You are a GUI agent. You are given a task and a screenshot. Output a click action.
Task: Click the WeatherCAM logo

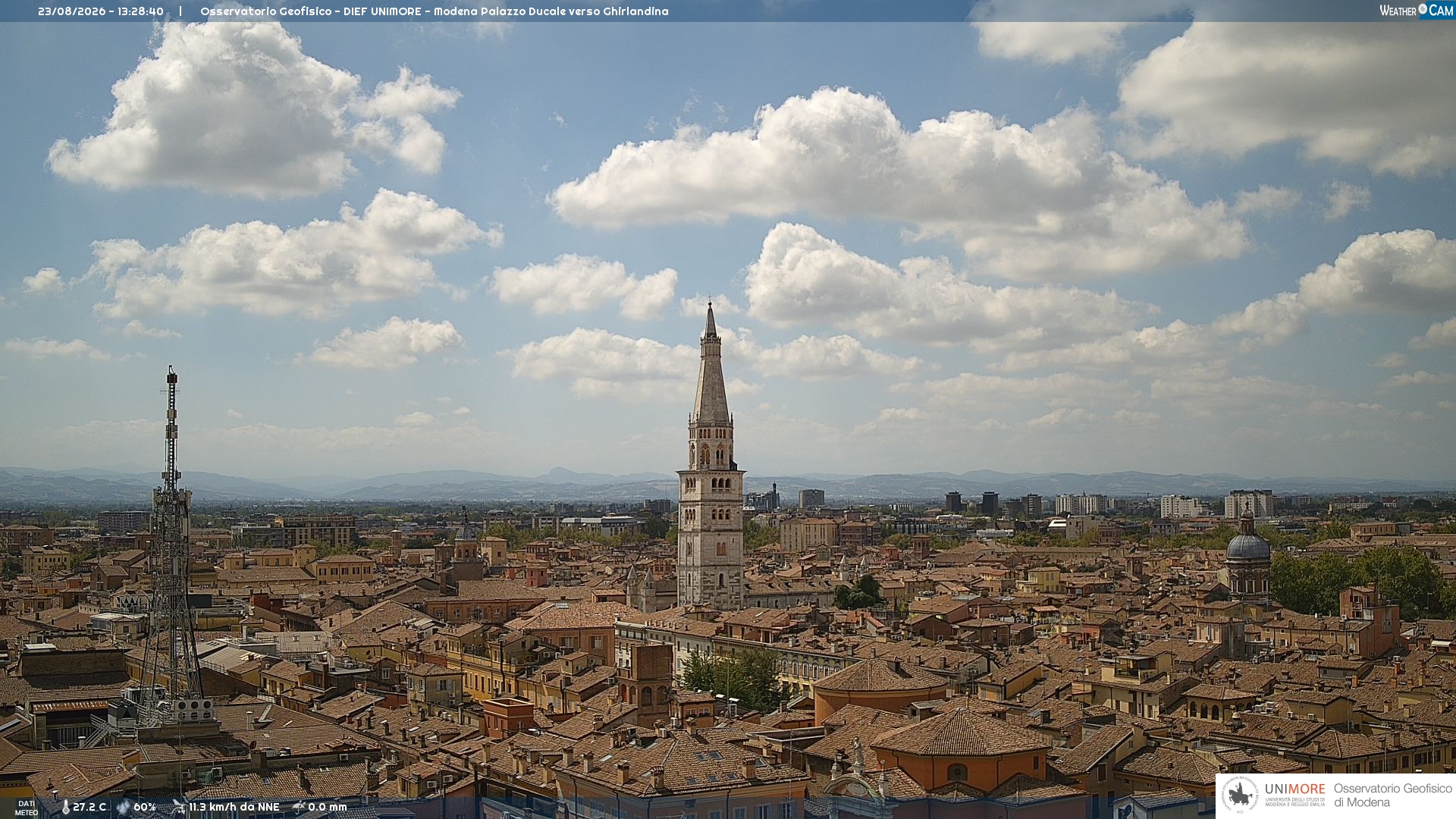coord(1417,11)
